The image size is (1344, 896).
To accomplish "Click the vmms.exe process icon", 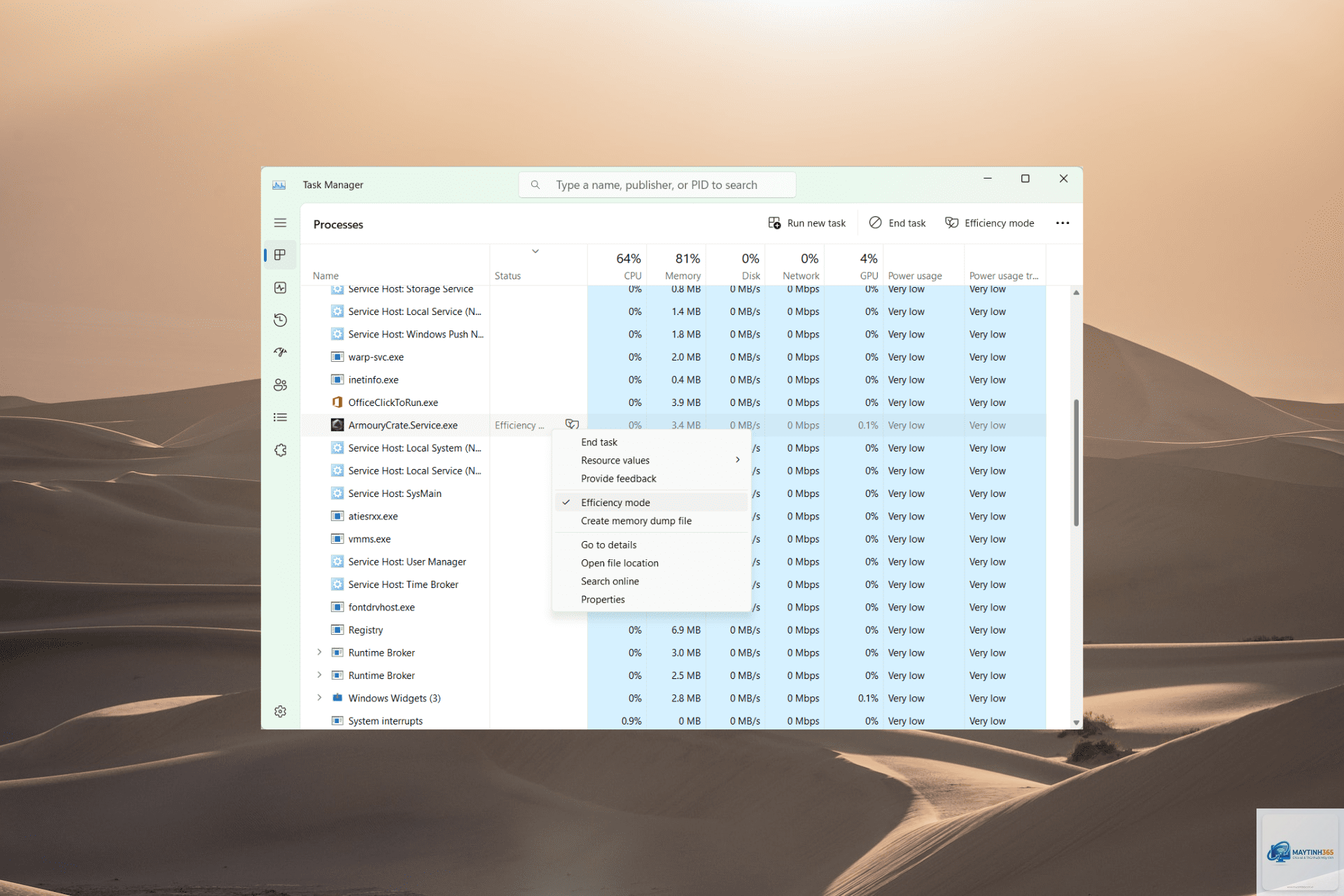I will [337, 539].
